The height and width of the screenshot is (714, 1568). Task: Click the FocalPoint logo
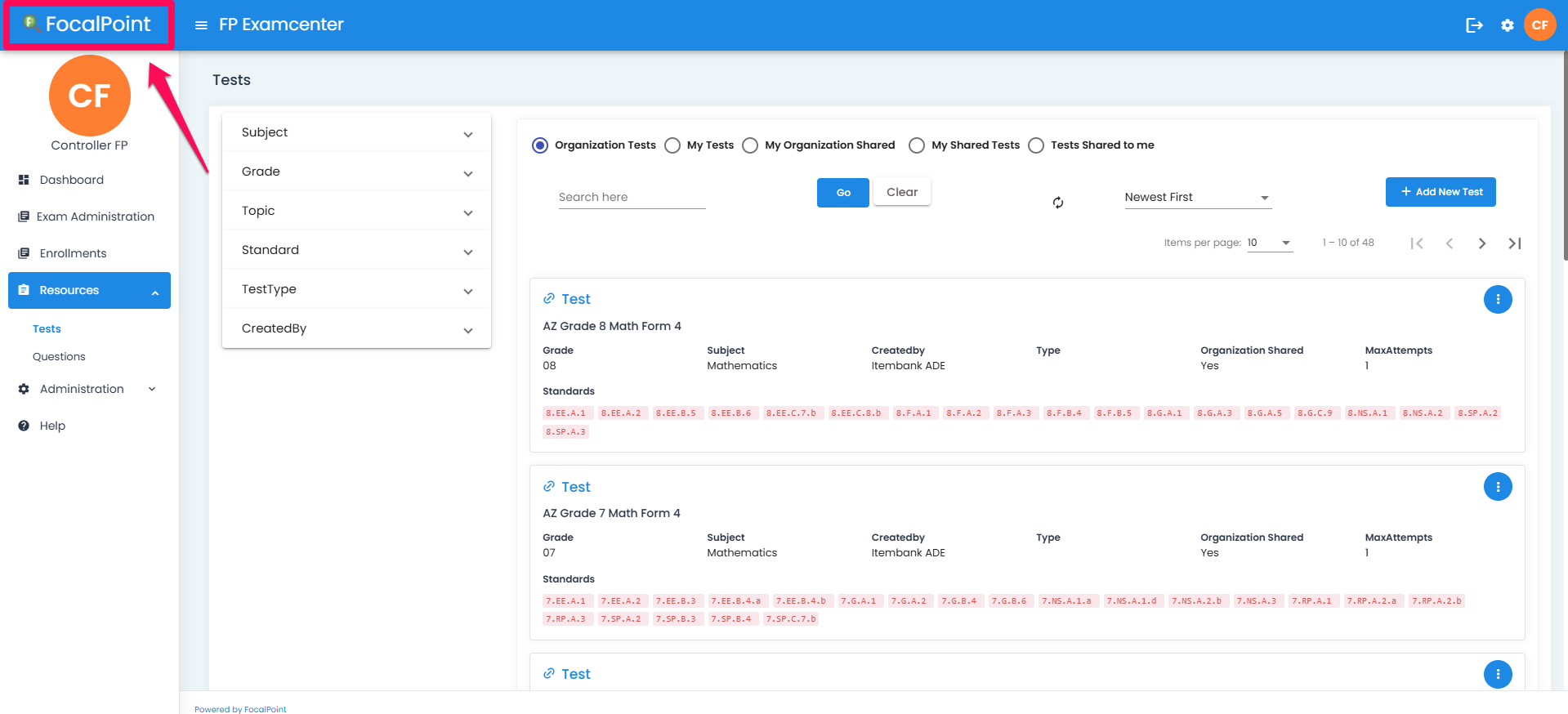[x=87, y=25]
